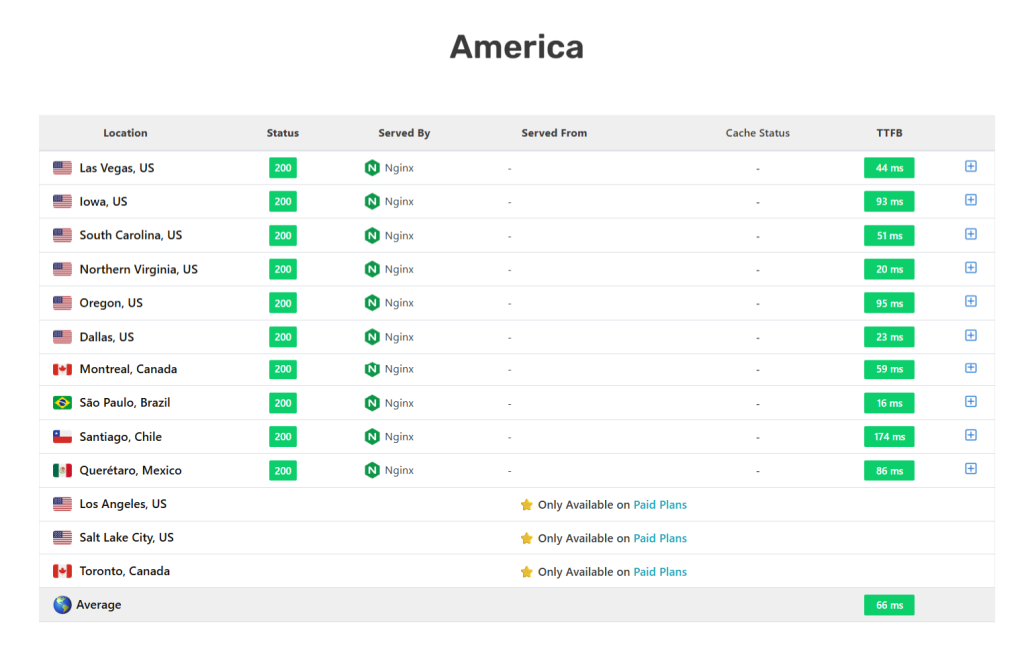Click the Nginx icon for Dallas, US
1024x651 pixels.
click(x=371, y=336)
